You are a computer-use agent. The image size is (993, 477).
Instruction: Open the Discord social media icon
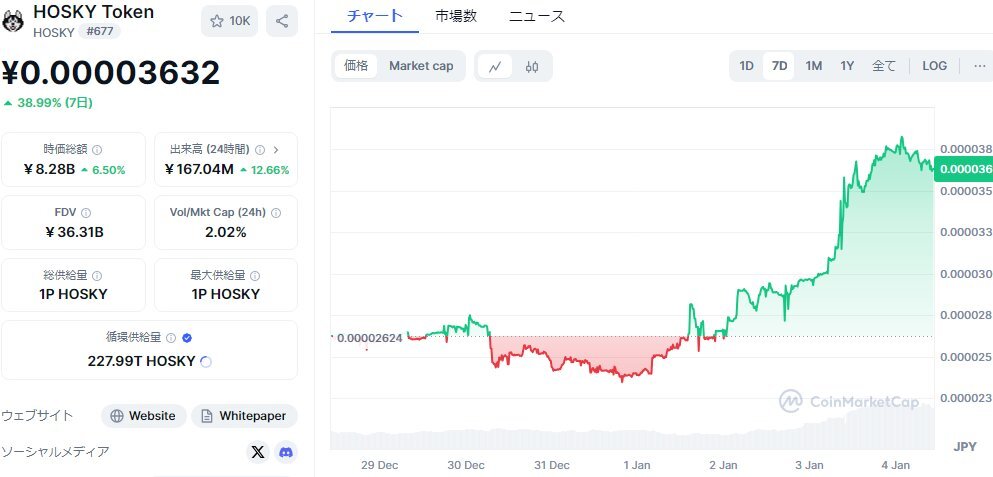[x=286, y=452]
